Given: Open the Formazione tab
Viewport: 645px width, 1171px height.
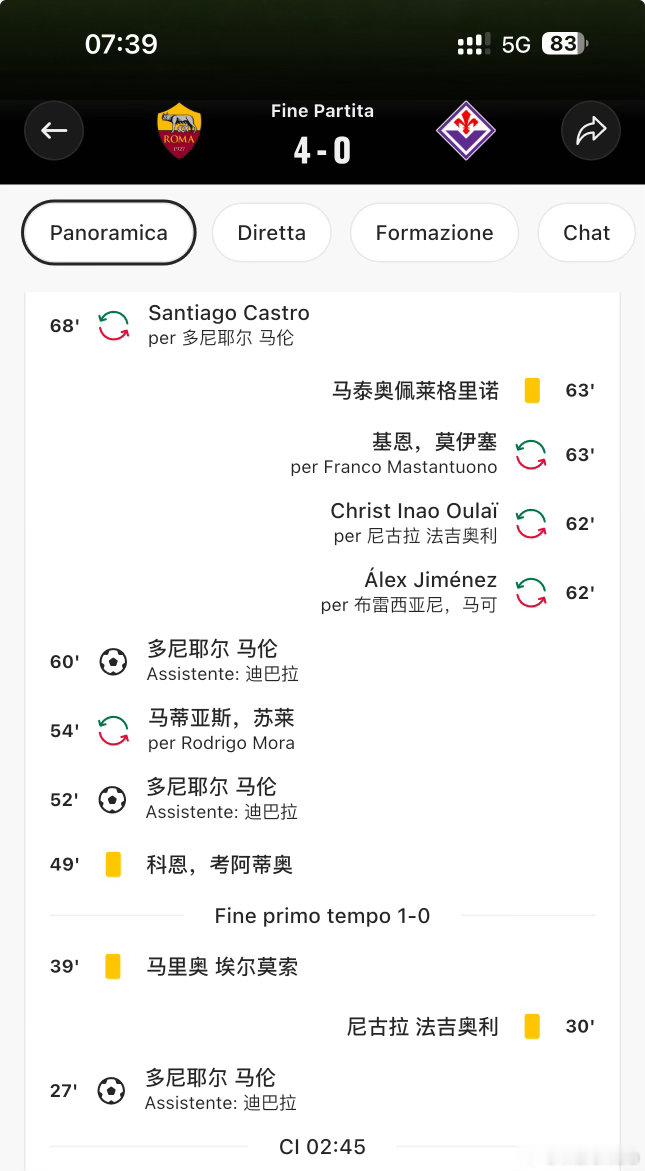Looking at the screenshot, I should coord(434,232).
